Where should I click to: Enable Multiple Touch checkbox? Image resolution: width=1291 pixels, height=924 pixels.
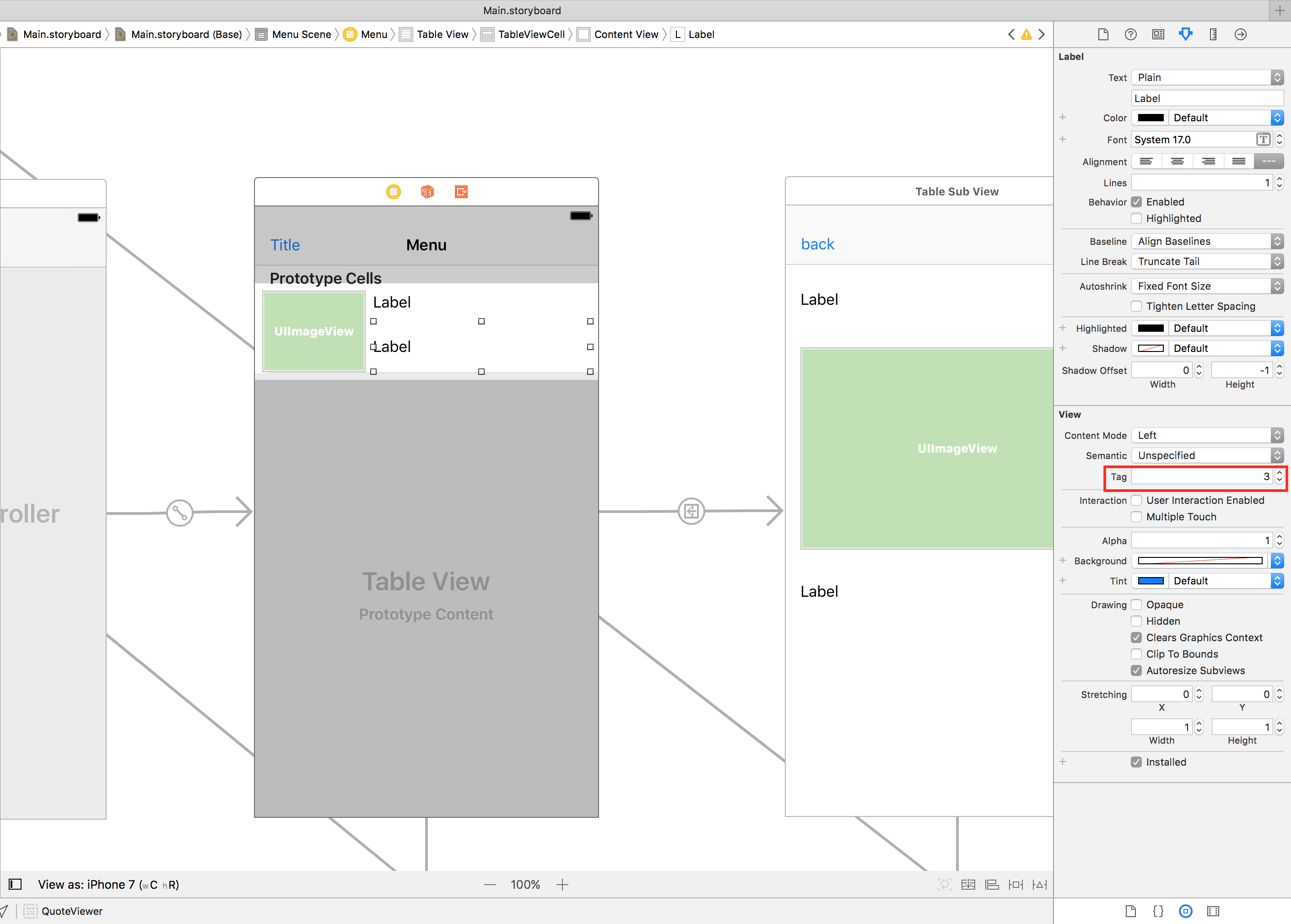[x=1136, y=517]
